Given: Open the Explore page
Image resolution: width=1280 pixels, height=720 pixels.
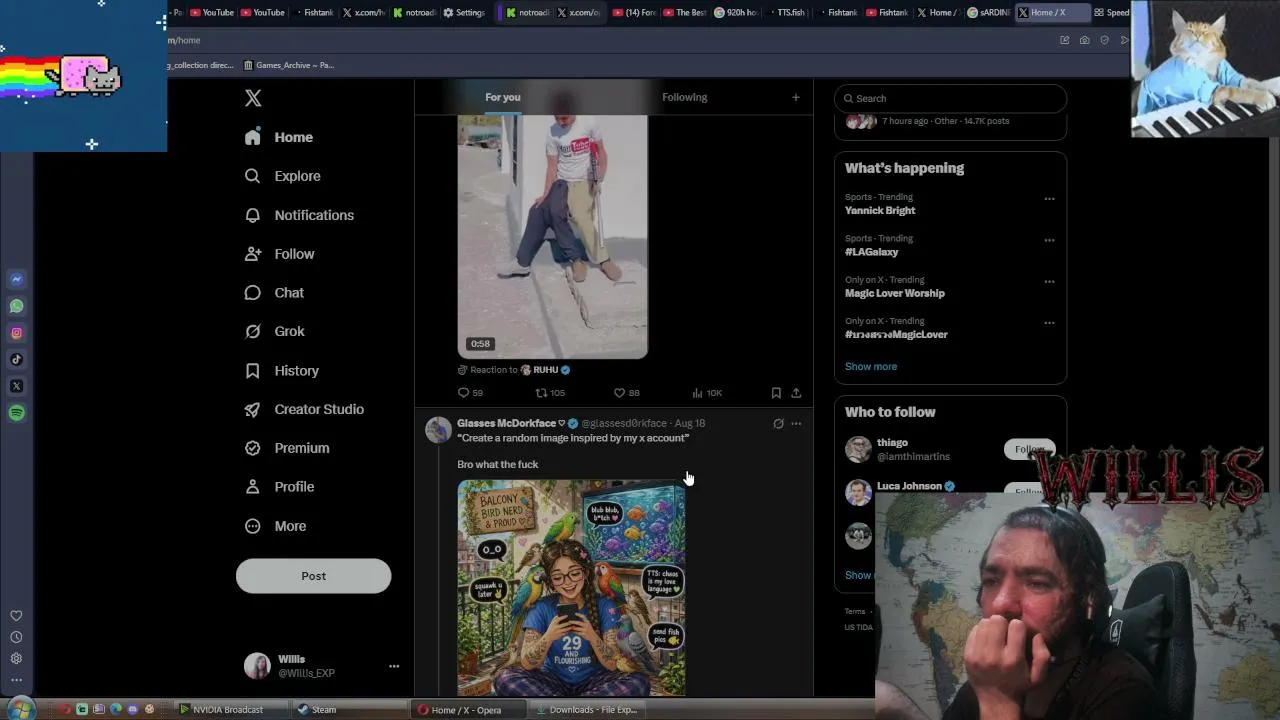Looking at the screenshot, I should [x=283, y=176].
